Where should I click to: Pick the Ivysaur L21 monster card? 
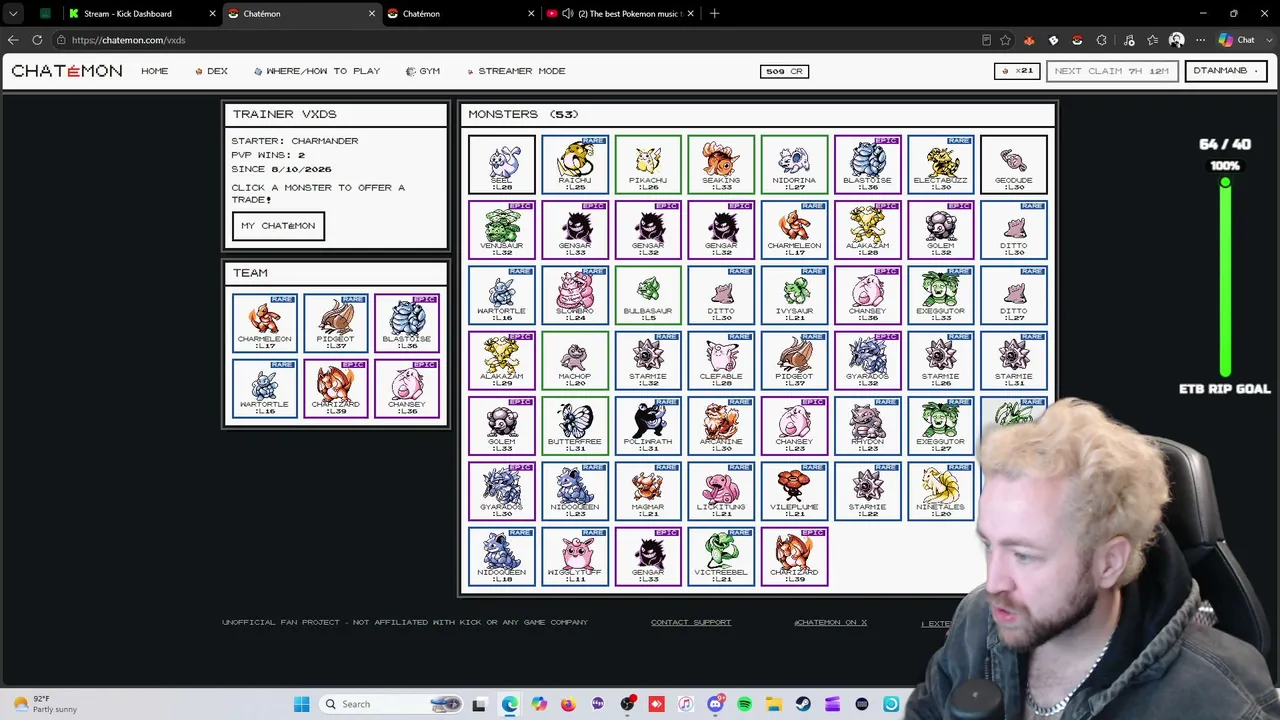pos(794,295)
